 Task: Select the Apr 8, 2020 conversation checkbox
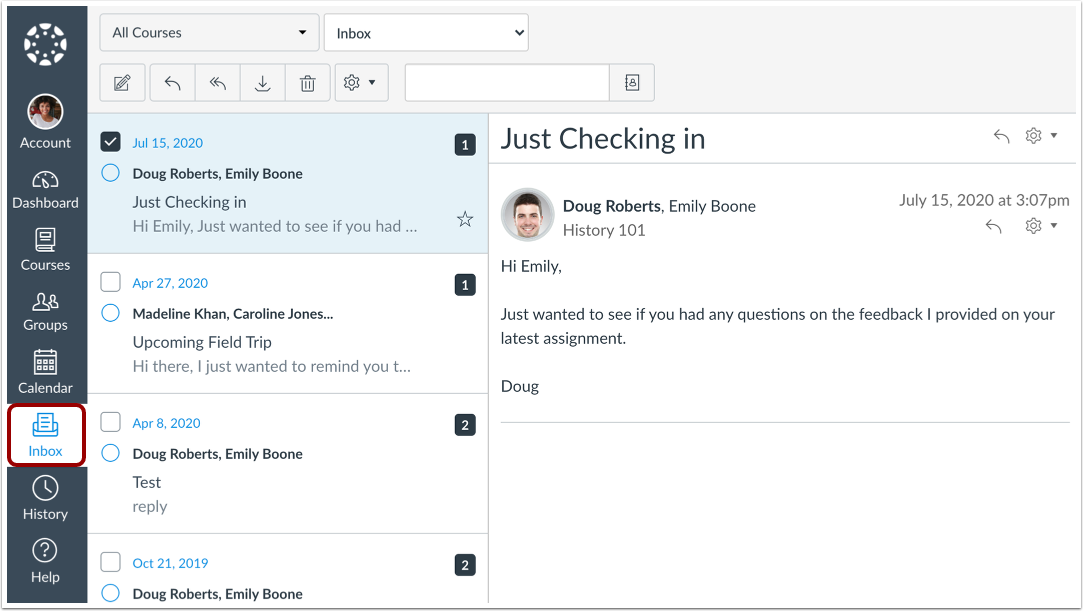point(111,422)
